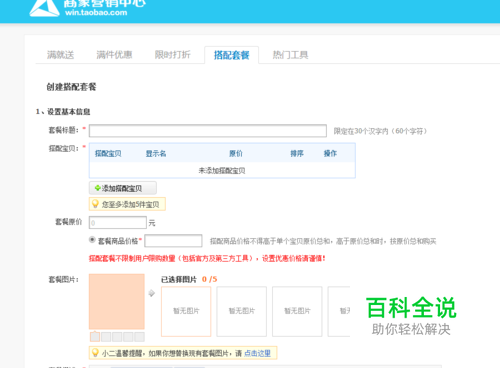
Task: Select the third 暂无图片 image slot
Action: click(297, 311)
